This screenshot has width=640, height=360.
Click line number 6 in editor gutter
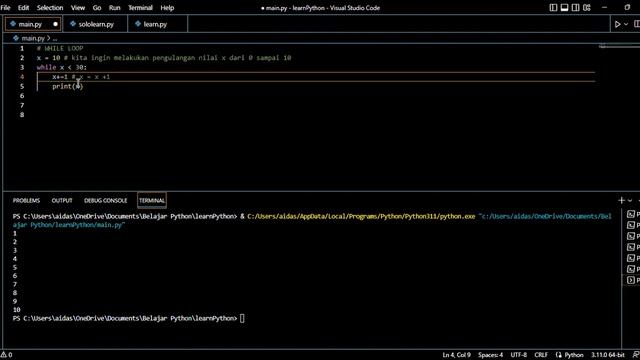(22, 96)
